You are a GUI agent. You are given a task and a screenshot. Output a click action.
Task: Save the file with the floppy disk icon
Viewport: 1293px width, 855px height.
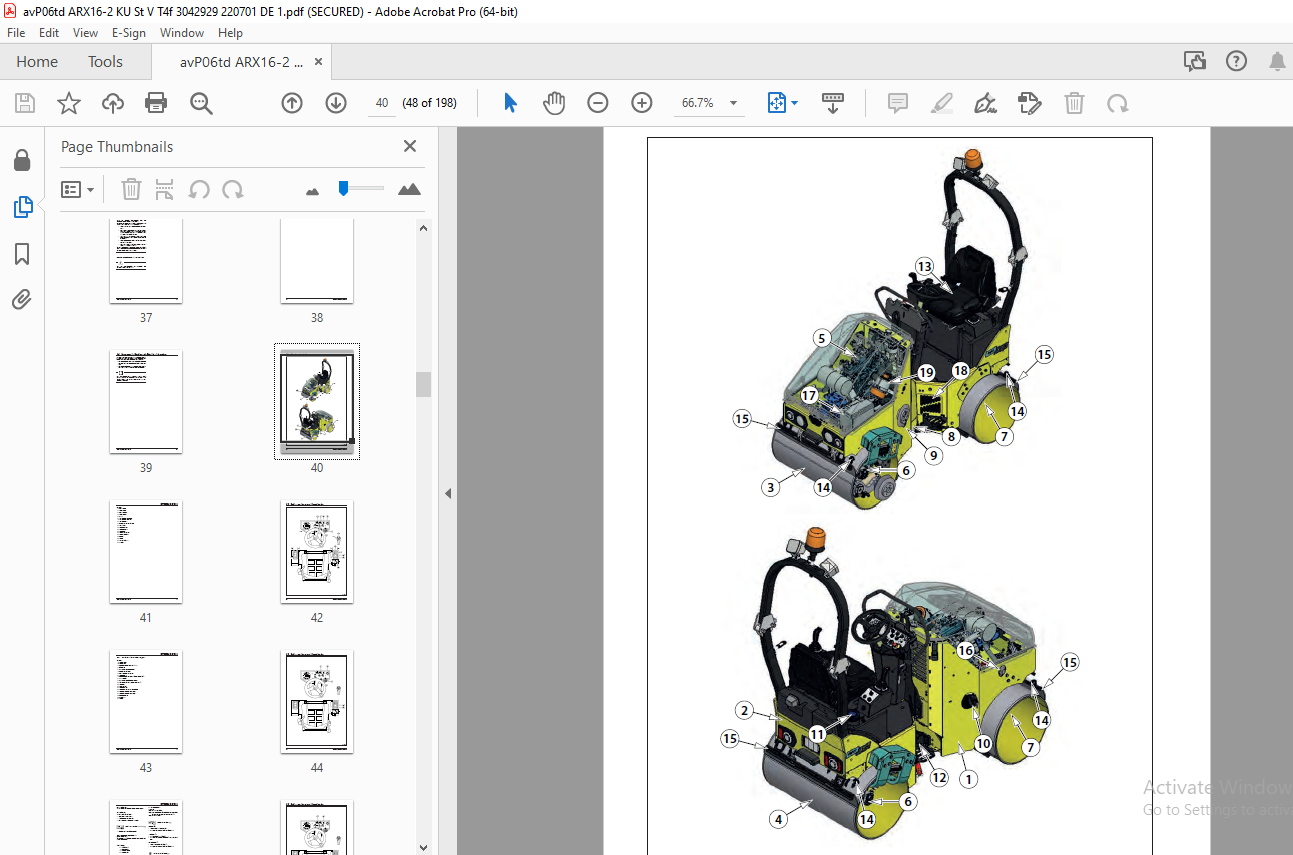coord(25,103)
